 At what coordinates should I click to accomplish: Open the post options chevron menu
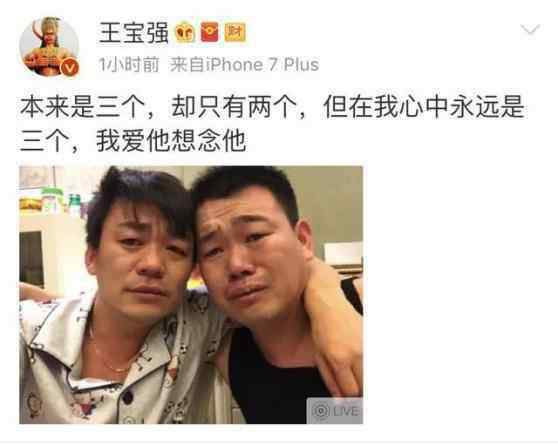[530, 30]
